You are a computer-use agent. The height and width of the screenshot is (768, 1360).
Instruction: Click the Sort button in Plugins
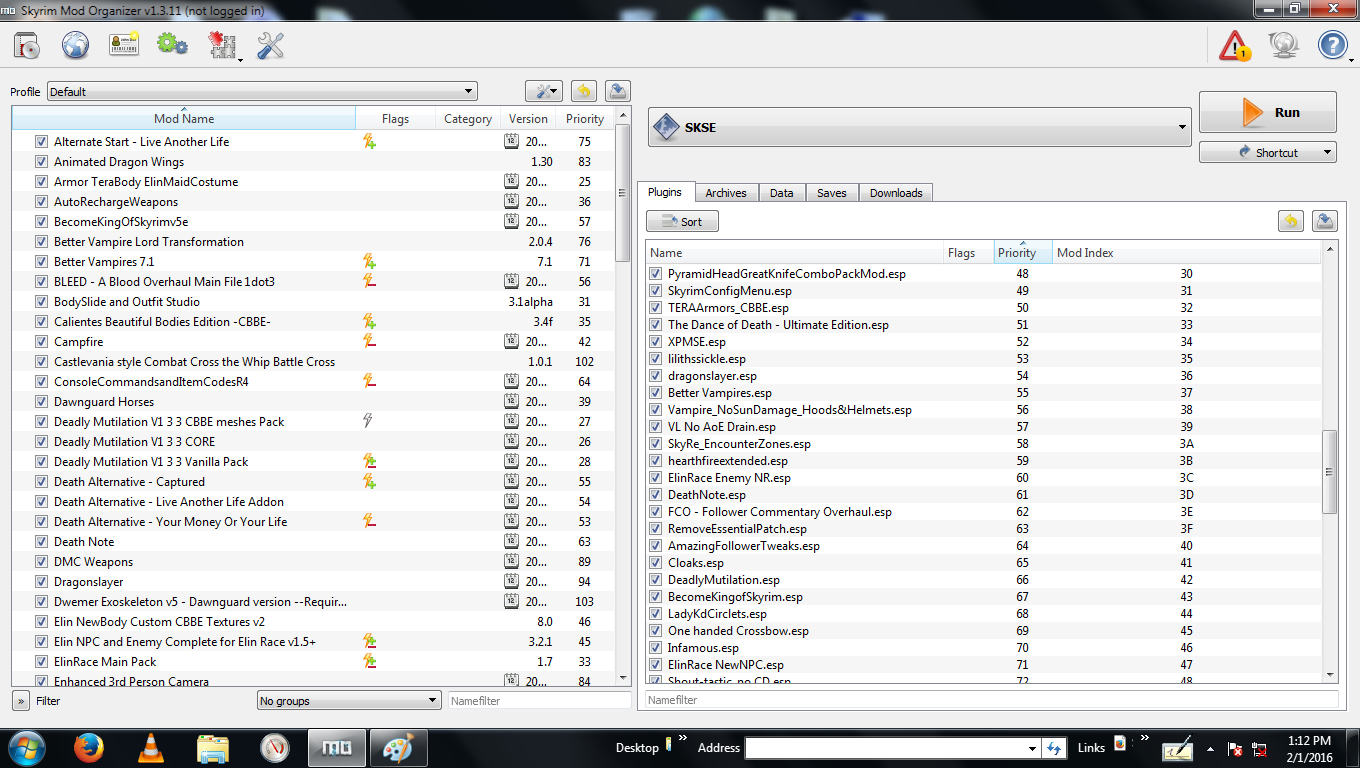pos(682,221)
